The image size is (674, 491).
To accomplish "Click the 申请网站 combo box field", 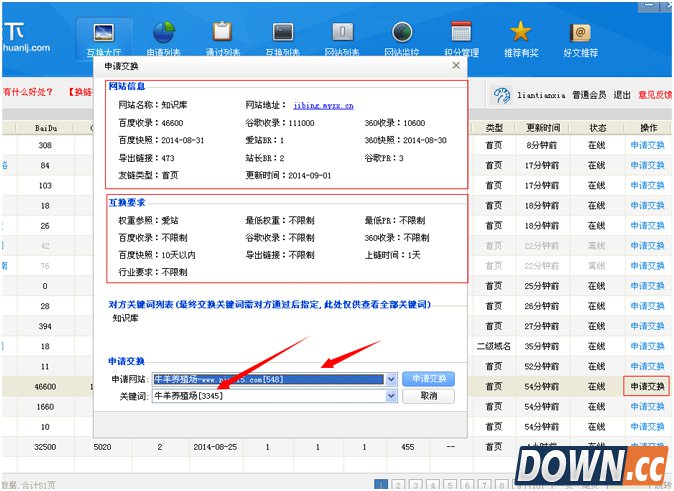I will pos(274,379).
